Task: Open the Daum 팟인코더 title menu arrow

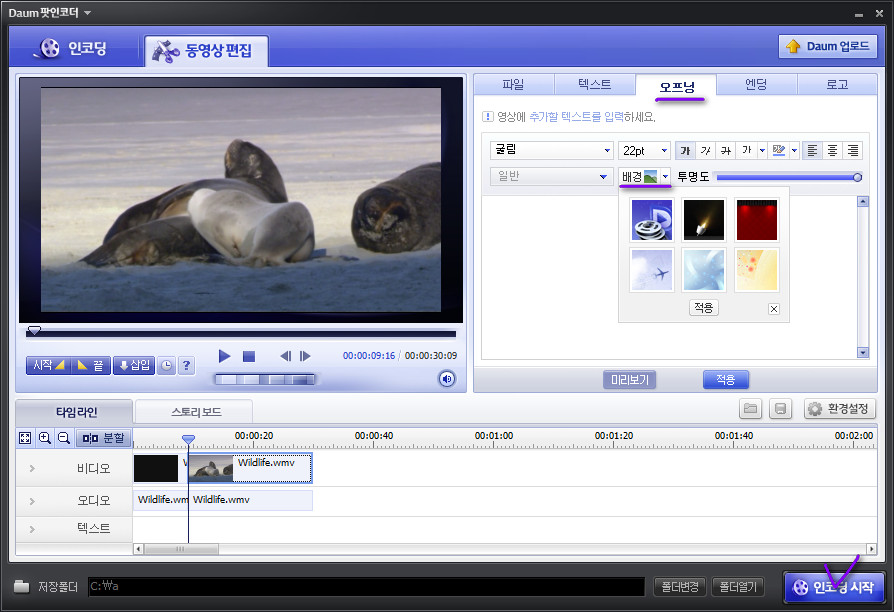Action: click(87, 13)
